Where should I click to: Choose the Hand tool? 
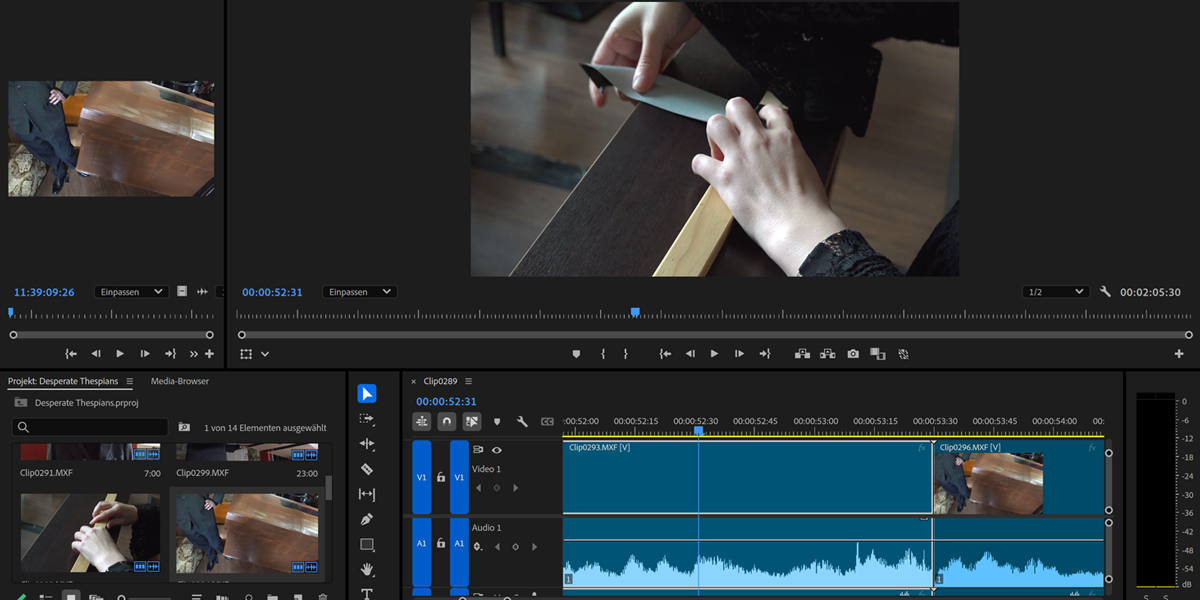tap(367, 570)
